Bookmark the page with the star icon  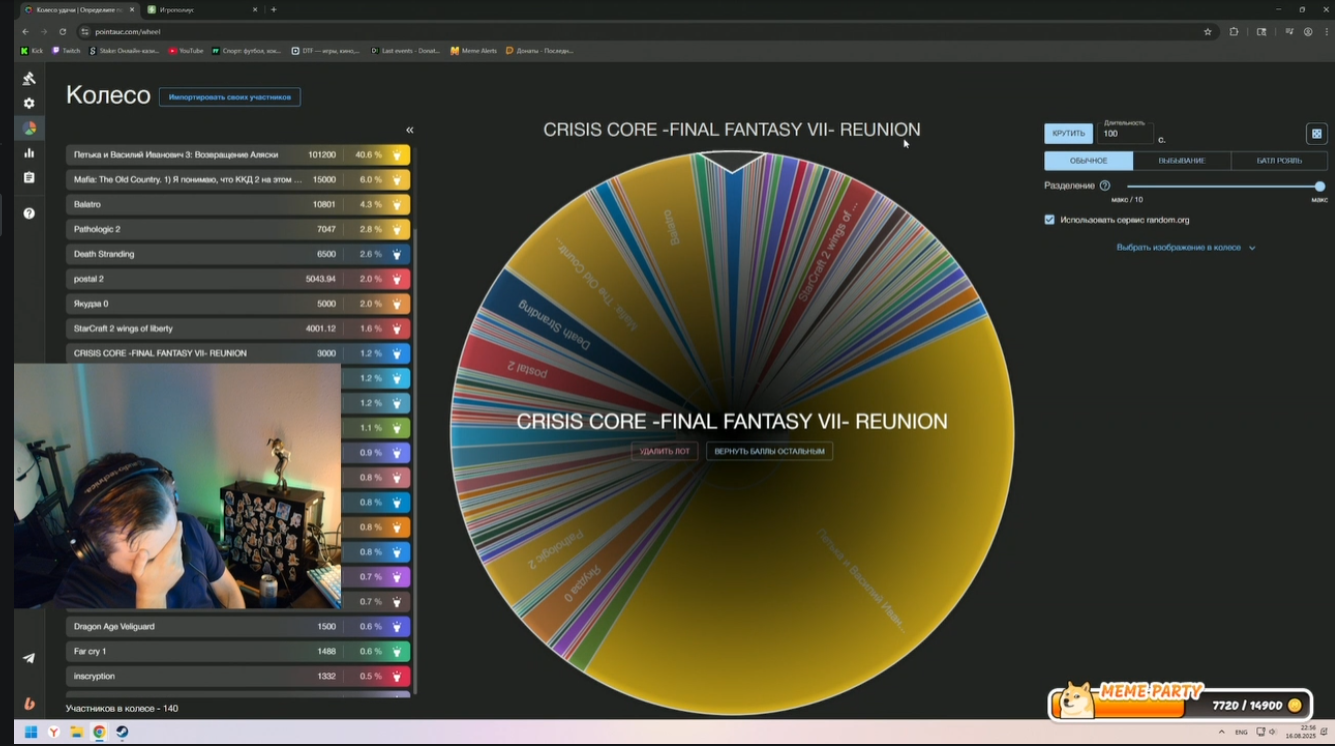1208,31
